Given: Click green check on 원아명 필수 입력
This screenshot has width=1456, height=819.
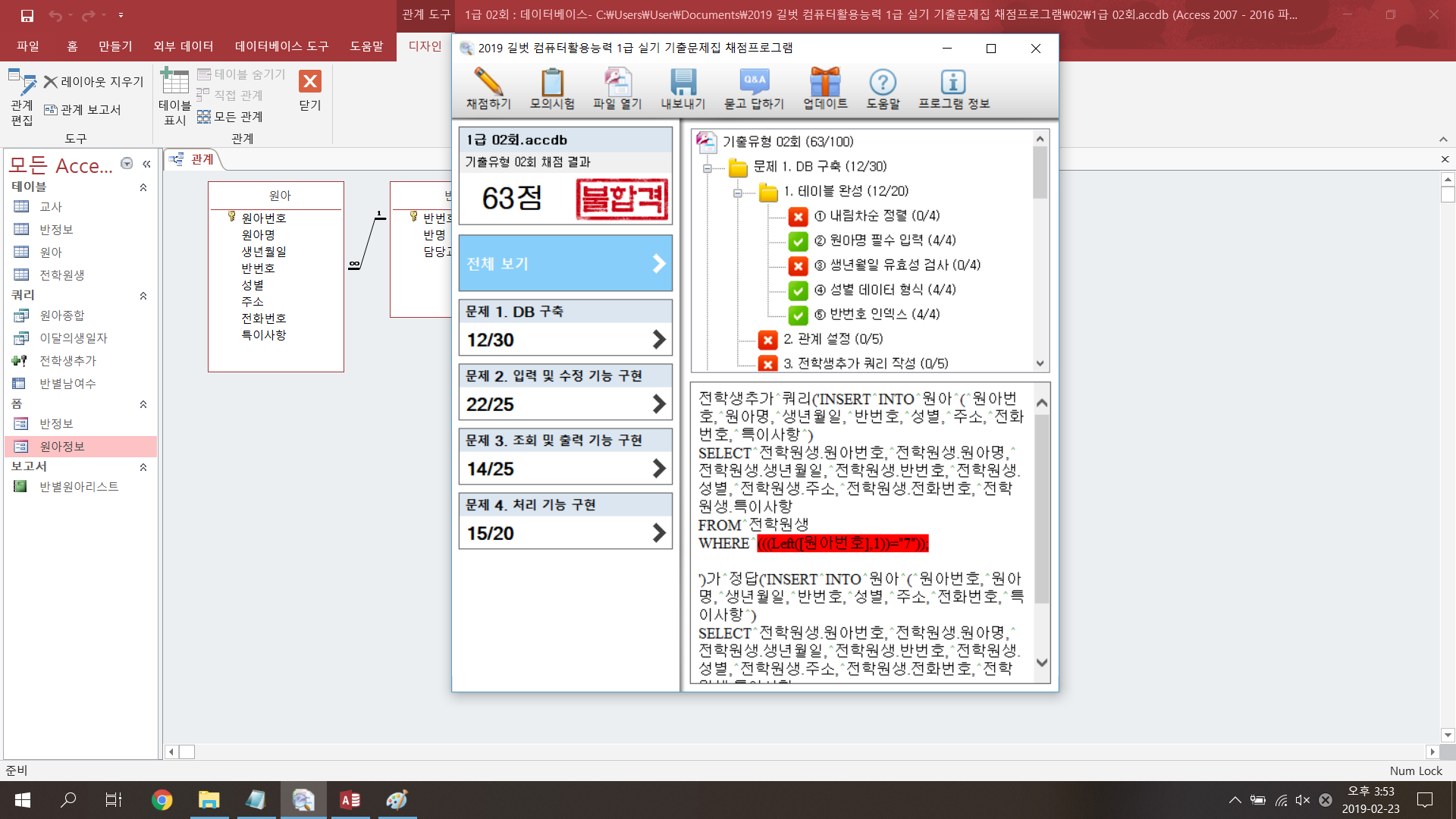Looking at the screenshot, I should (798, 241).
